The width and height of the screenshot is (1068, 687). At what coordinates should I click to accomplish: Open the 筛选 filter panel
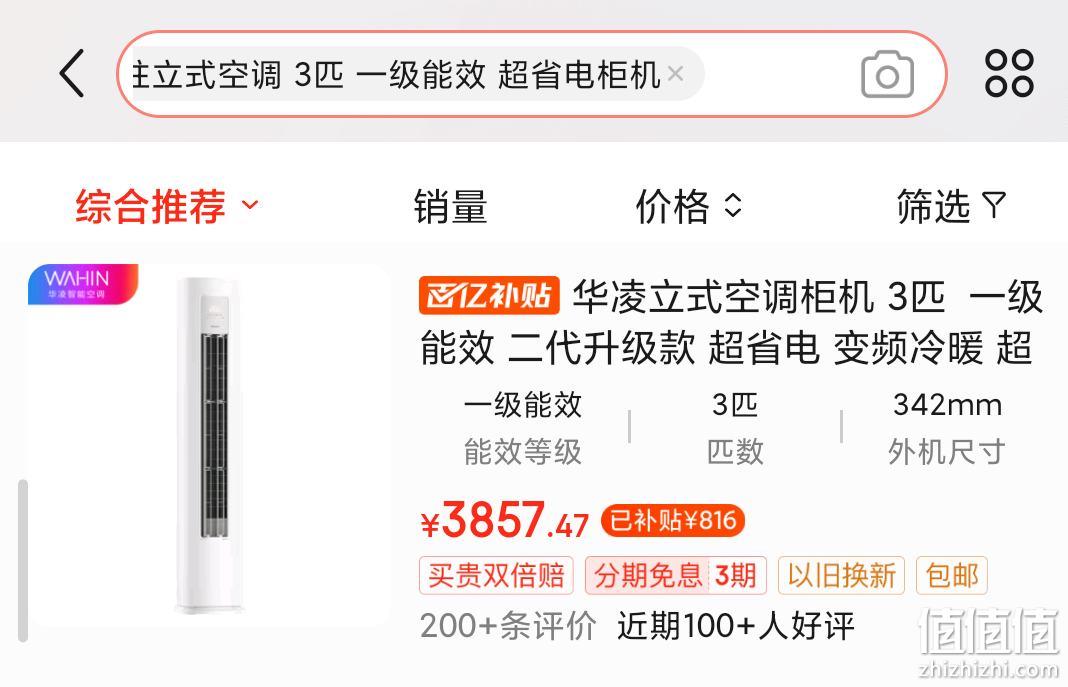pyautogui.click(x=951, y=206)
